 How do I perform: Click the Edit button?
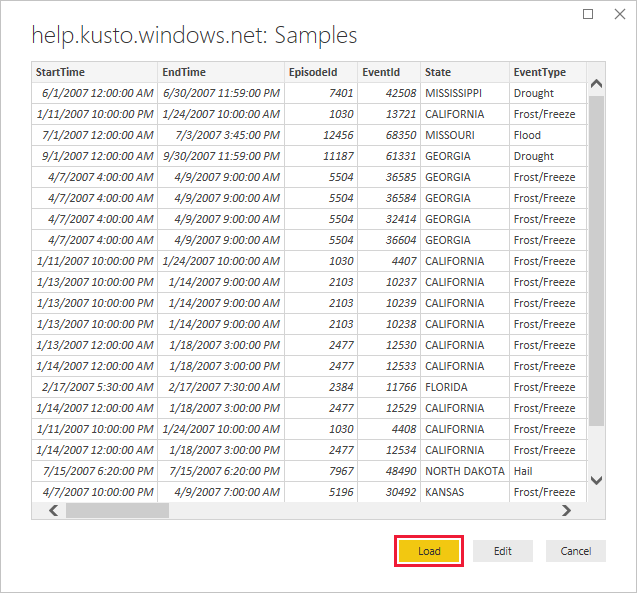[x=502, y=551]
